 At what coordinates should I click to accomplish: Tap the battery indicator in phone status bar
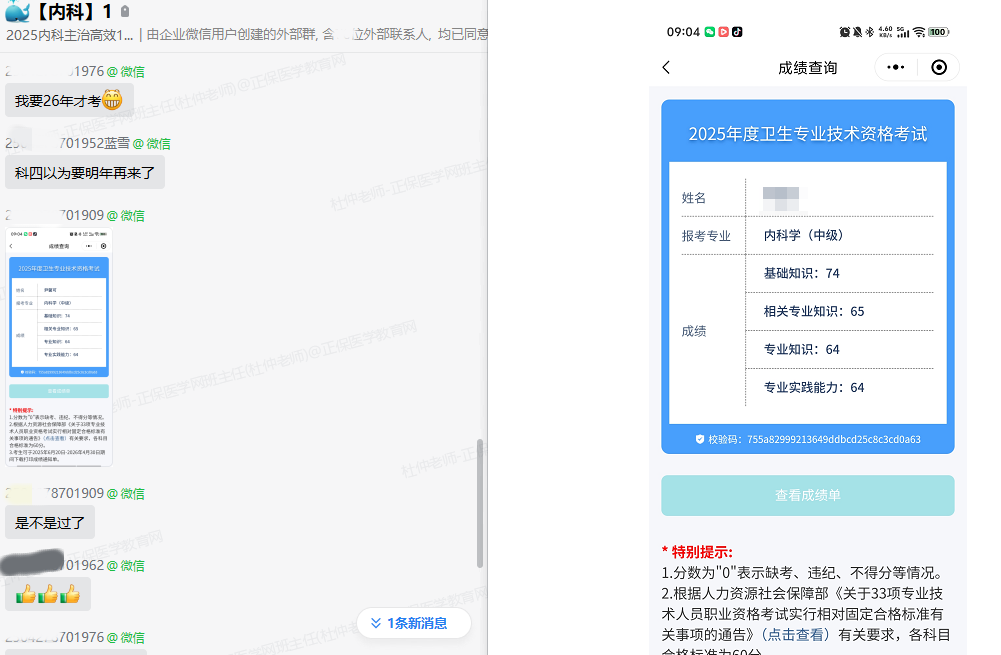coord(937,32)
